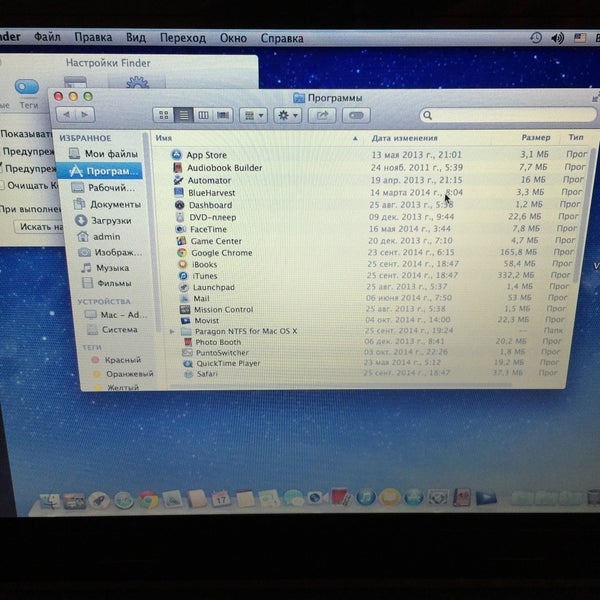Go back with the left arrow button
This screenshot has height=600, width=600.
(x=66, y=114)
